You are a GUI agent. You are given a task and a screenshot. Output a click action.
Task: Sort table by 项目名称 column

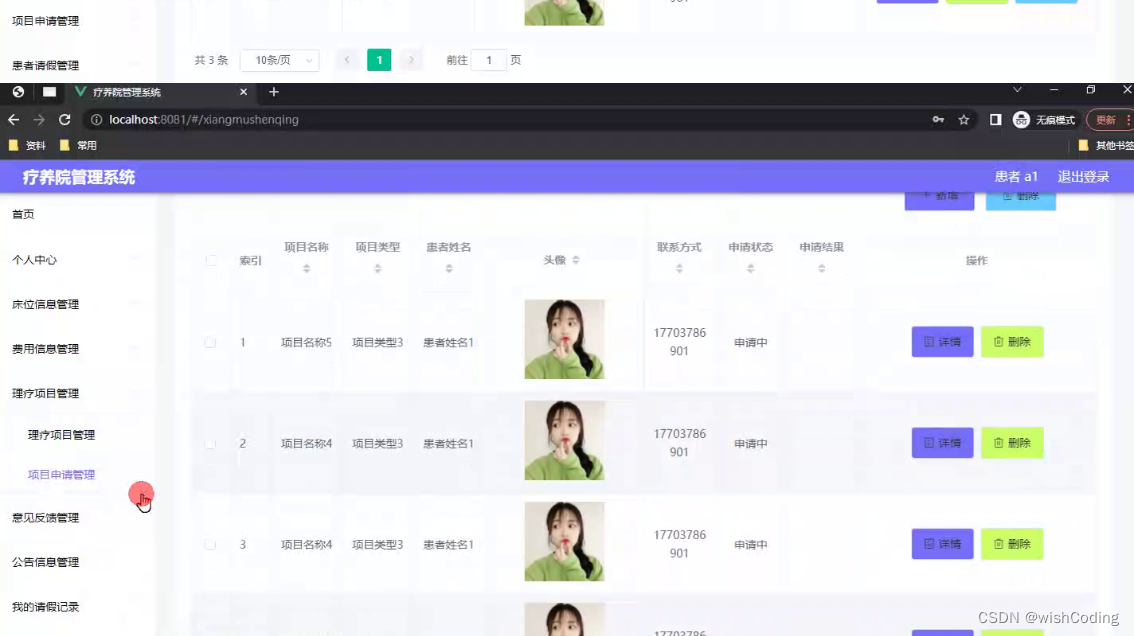[307, 268]
